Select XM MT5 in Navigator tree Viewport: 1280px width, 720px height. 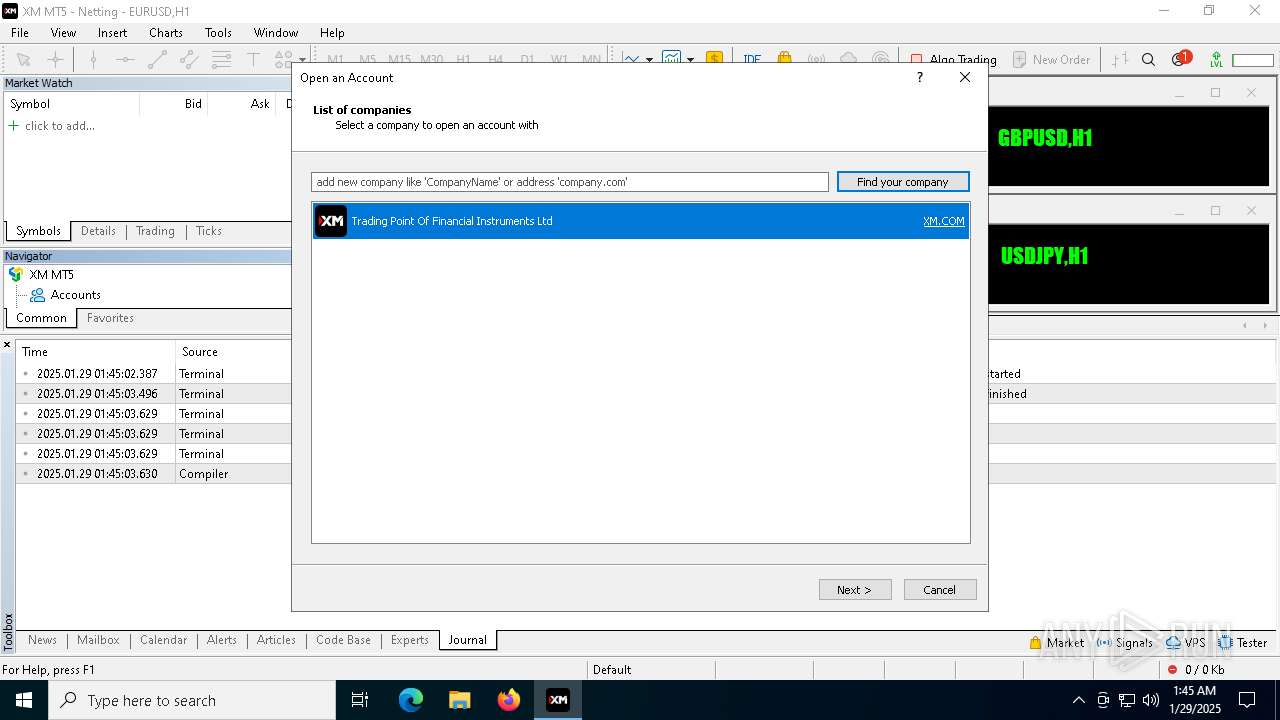pyautogui.click(x=51, y=274)
